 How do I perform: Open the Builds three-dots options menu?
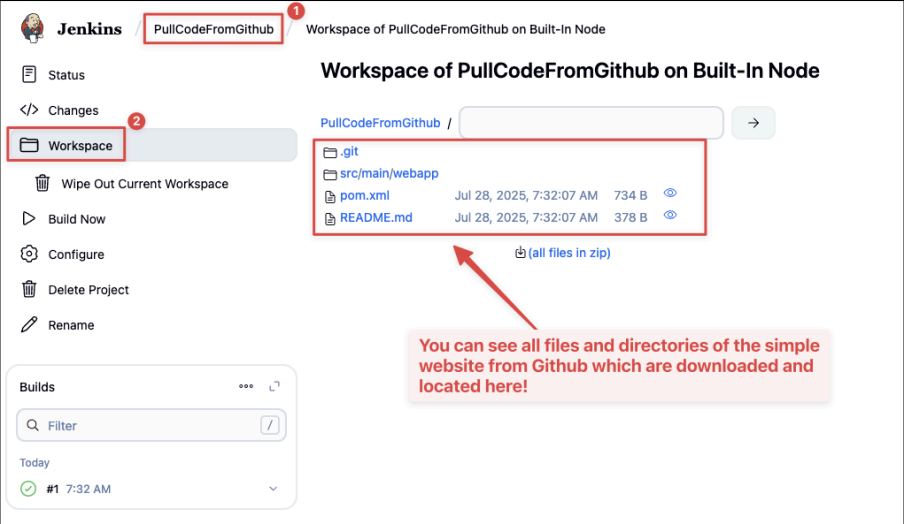pos(246,386)
